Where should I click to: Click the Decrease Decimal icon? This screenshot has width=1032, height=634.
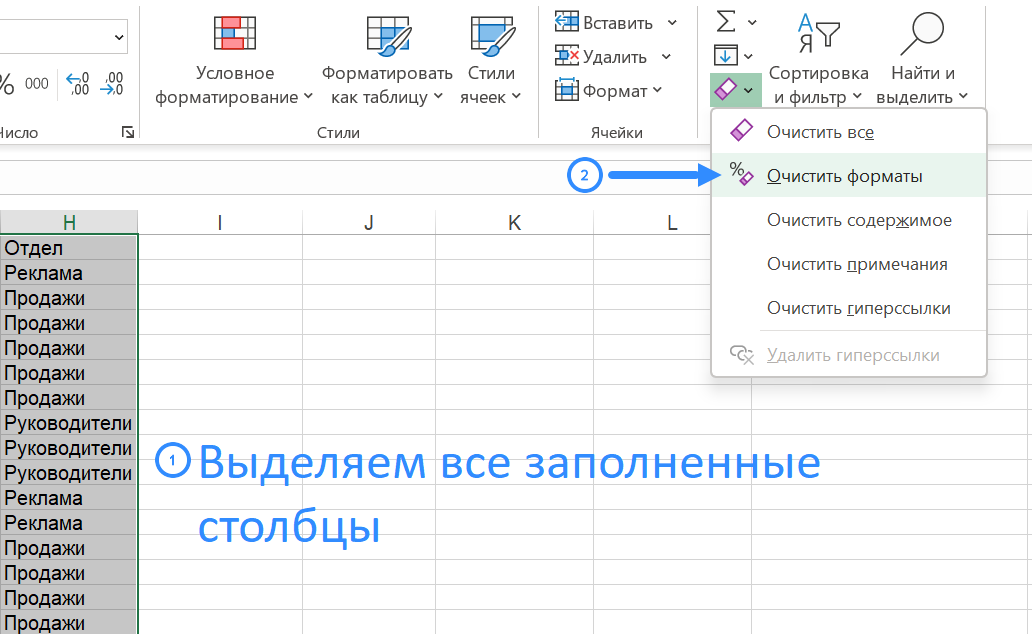pos(113,84)
